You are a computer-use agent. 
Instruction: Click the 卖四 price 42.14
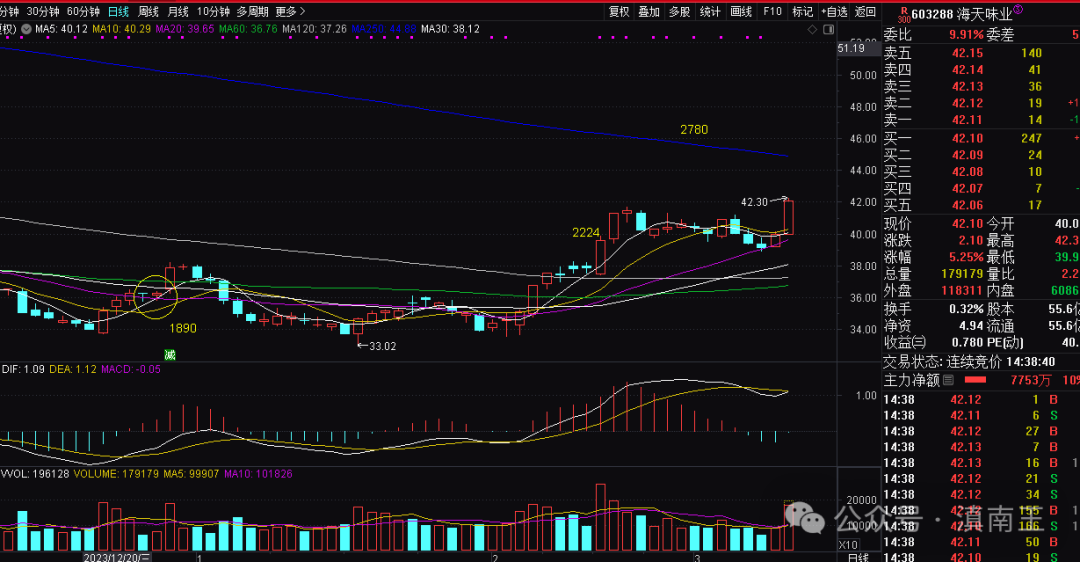point(967,70)
